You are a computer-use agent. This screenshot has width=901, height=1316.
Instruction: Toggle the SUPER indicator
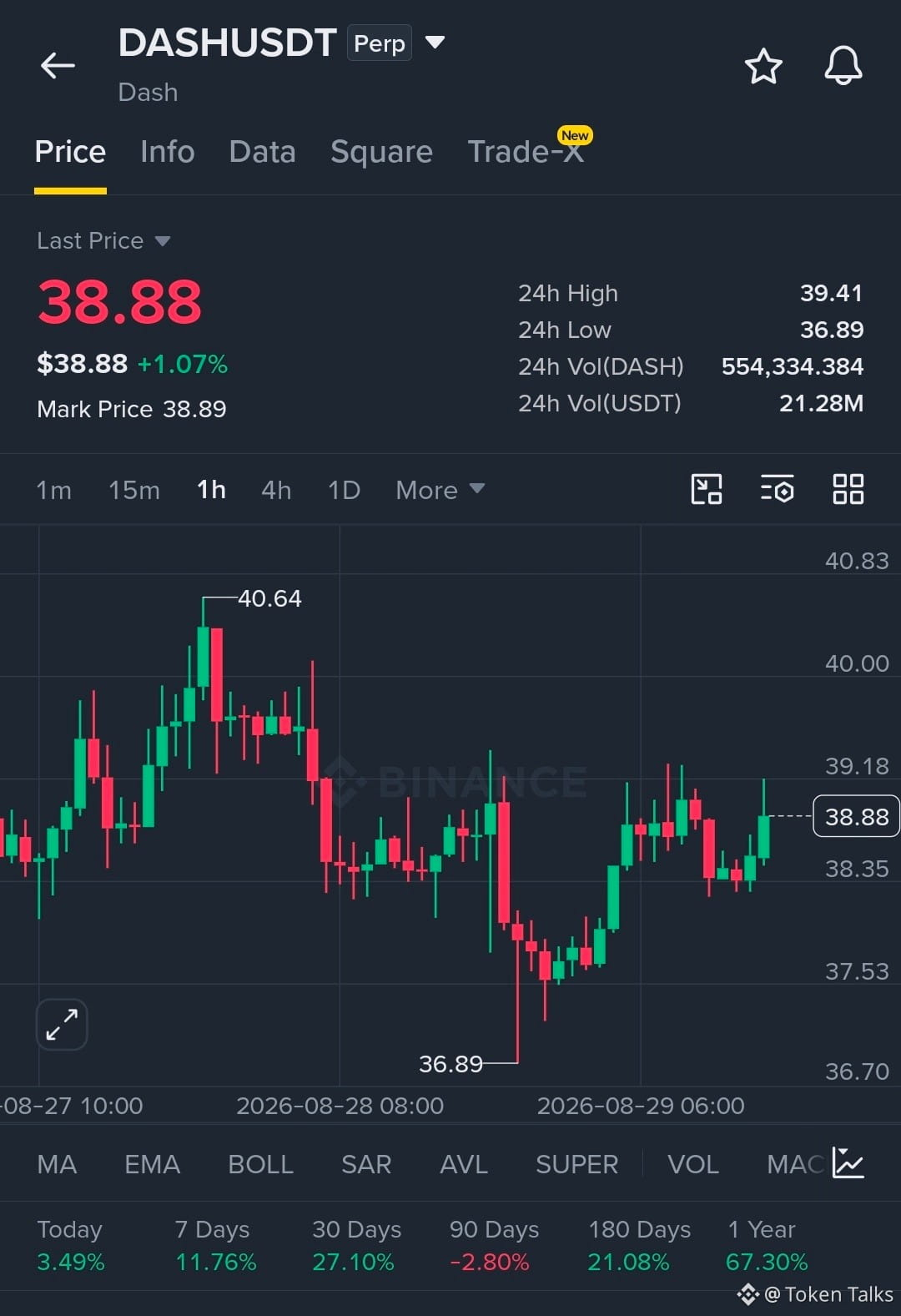[x=576, y=1164]
